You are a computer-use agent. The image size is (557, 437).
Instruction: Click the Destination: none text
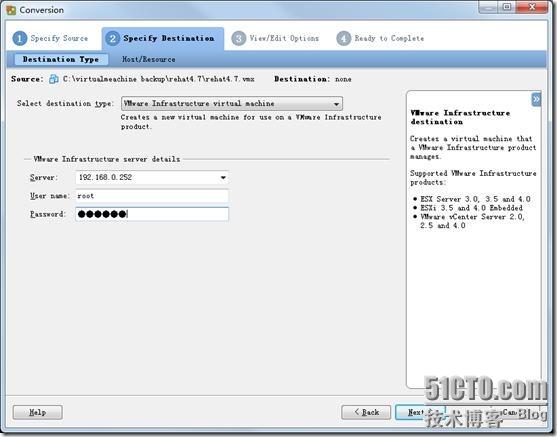pyautogui.click(x=313, y=79)
